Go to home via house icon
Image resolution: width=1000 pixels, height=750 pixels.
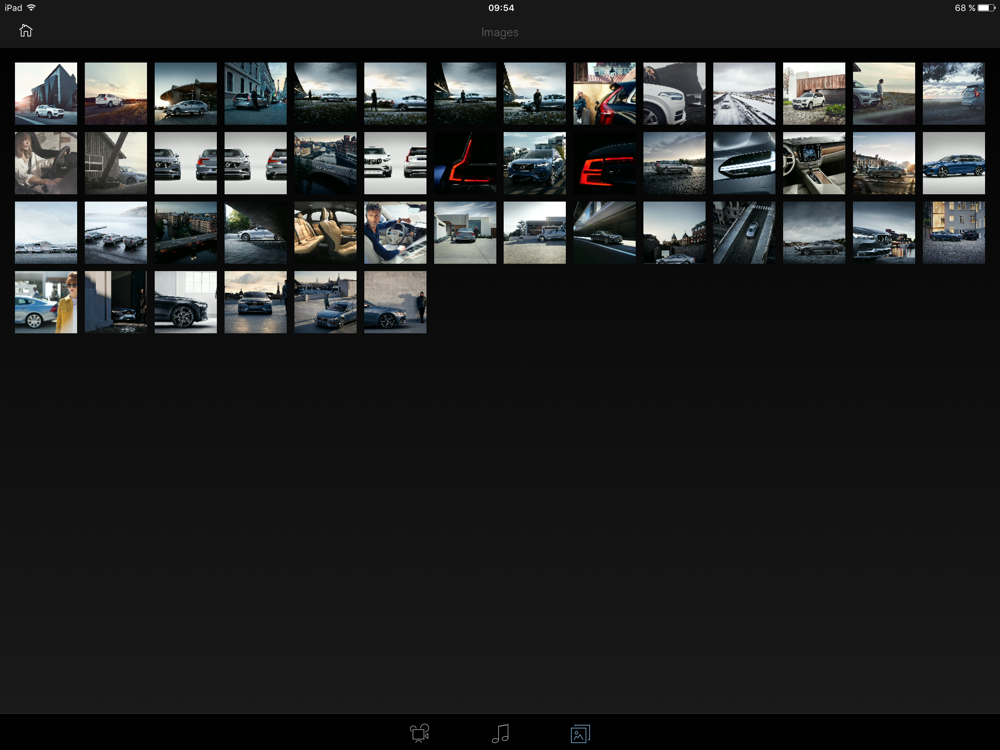(x=26, y=31)
